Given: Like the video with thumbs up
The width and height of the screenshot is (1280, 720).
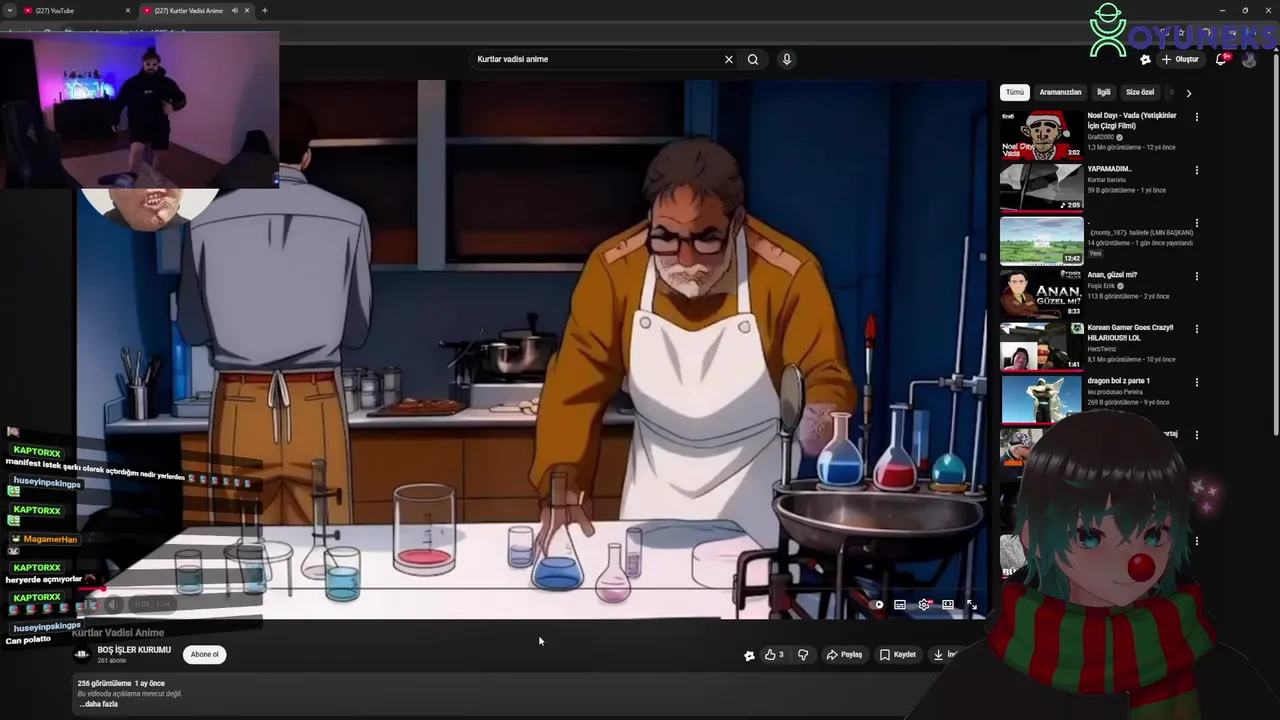Looking at the screenshot, I should [774, 655].
